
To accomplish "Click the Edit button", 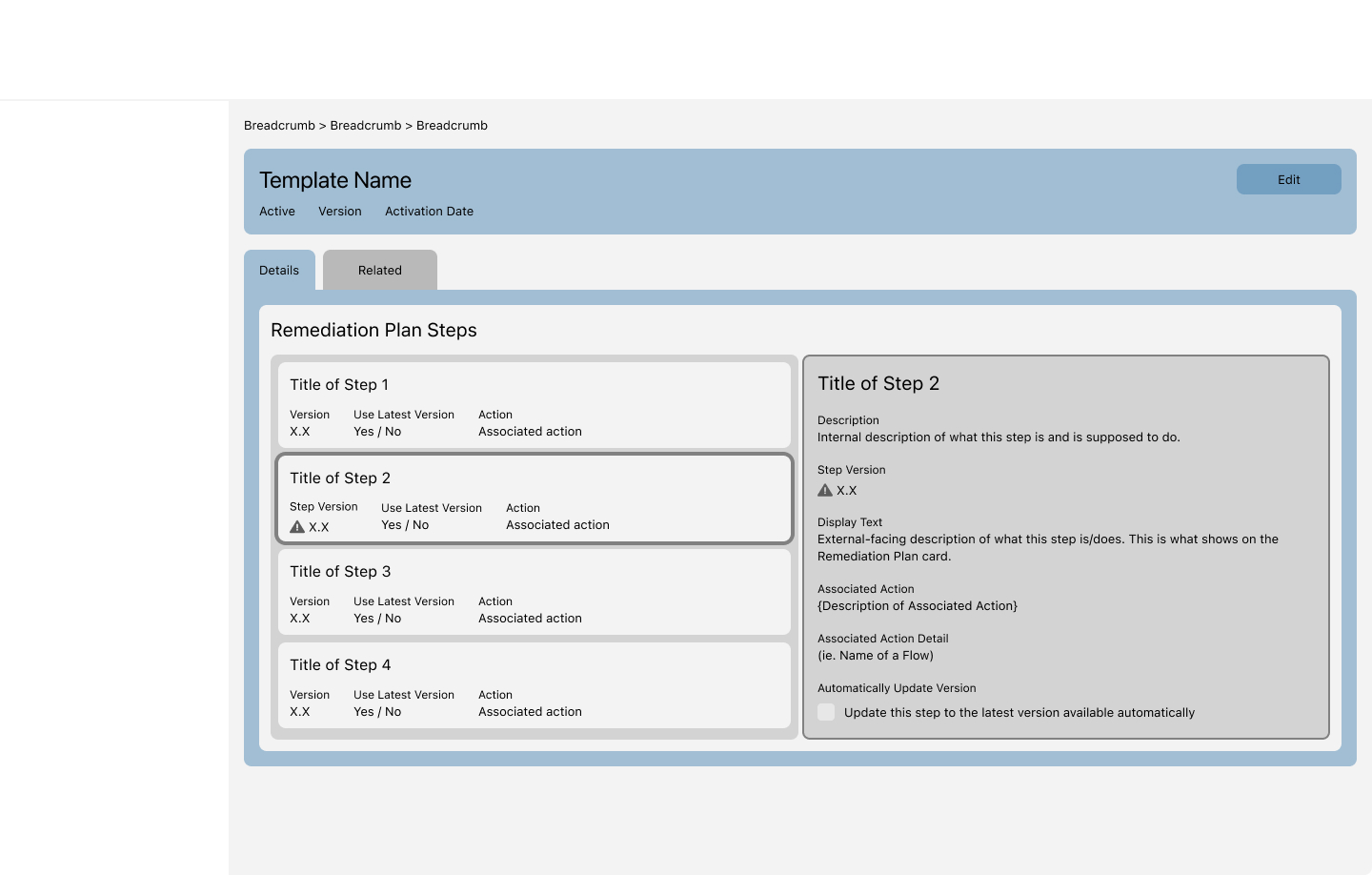I will (x=1288, y=179).
